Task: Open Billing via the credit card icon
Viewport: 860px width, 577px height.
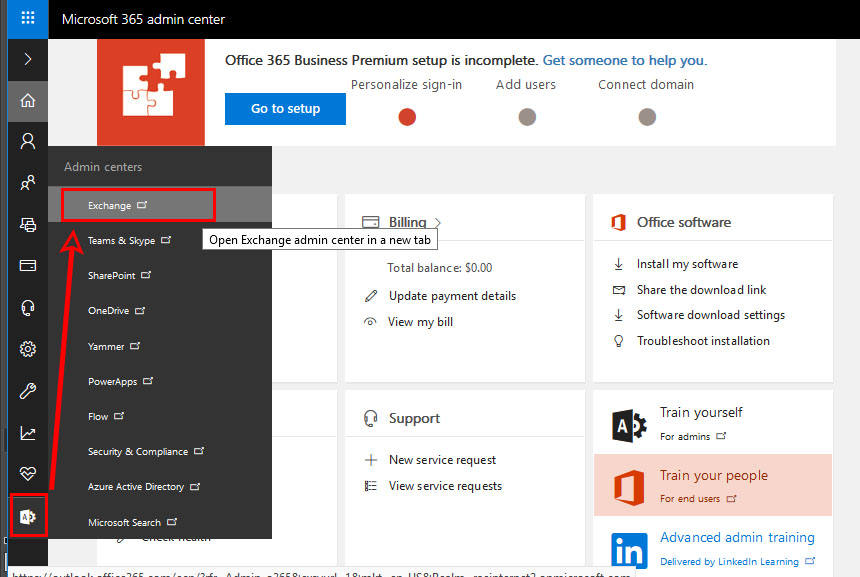Action: tap(27, 265)
